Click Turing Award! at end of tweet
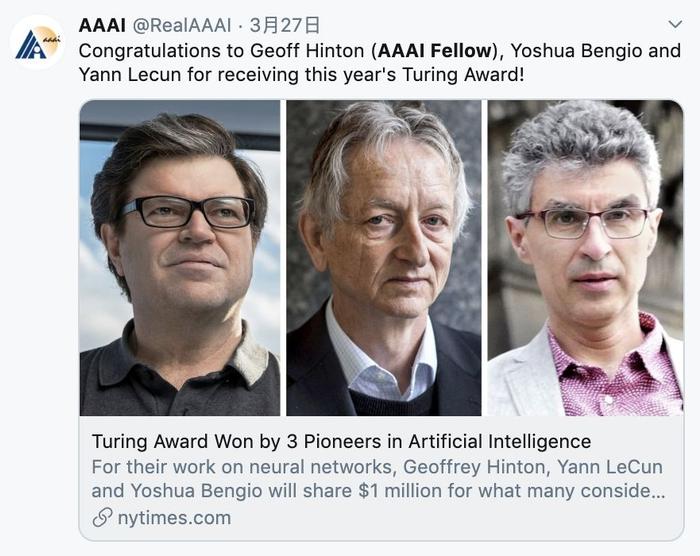The width and height of the screenshot is (700, 556). (x=463, y=75)
